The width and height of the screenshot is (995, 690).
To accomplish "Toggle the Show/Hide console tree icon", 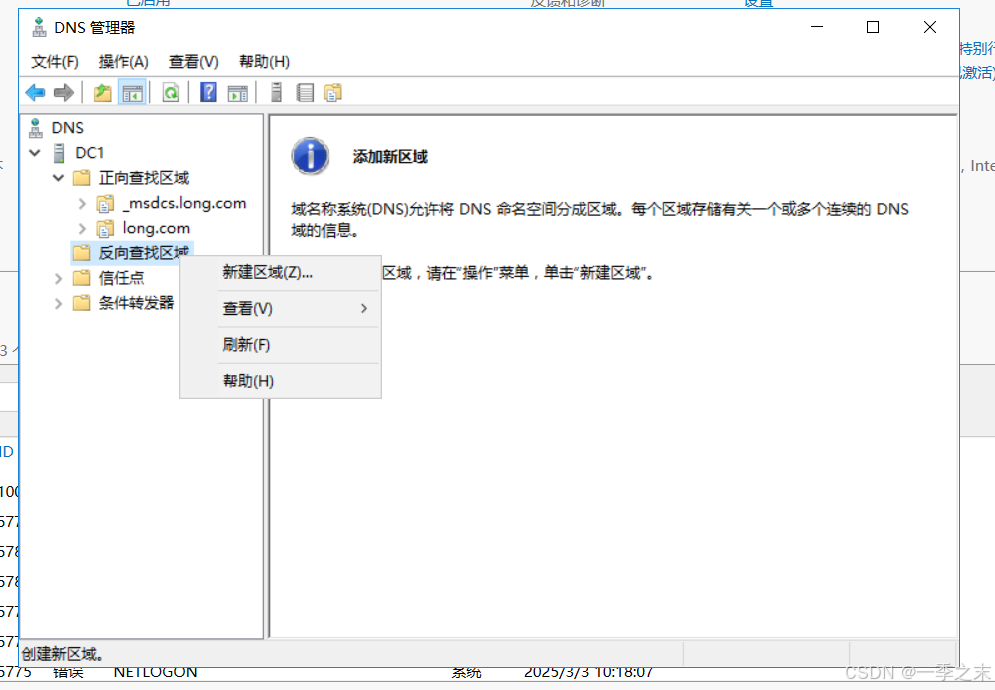I will 133,93.
